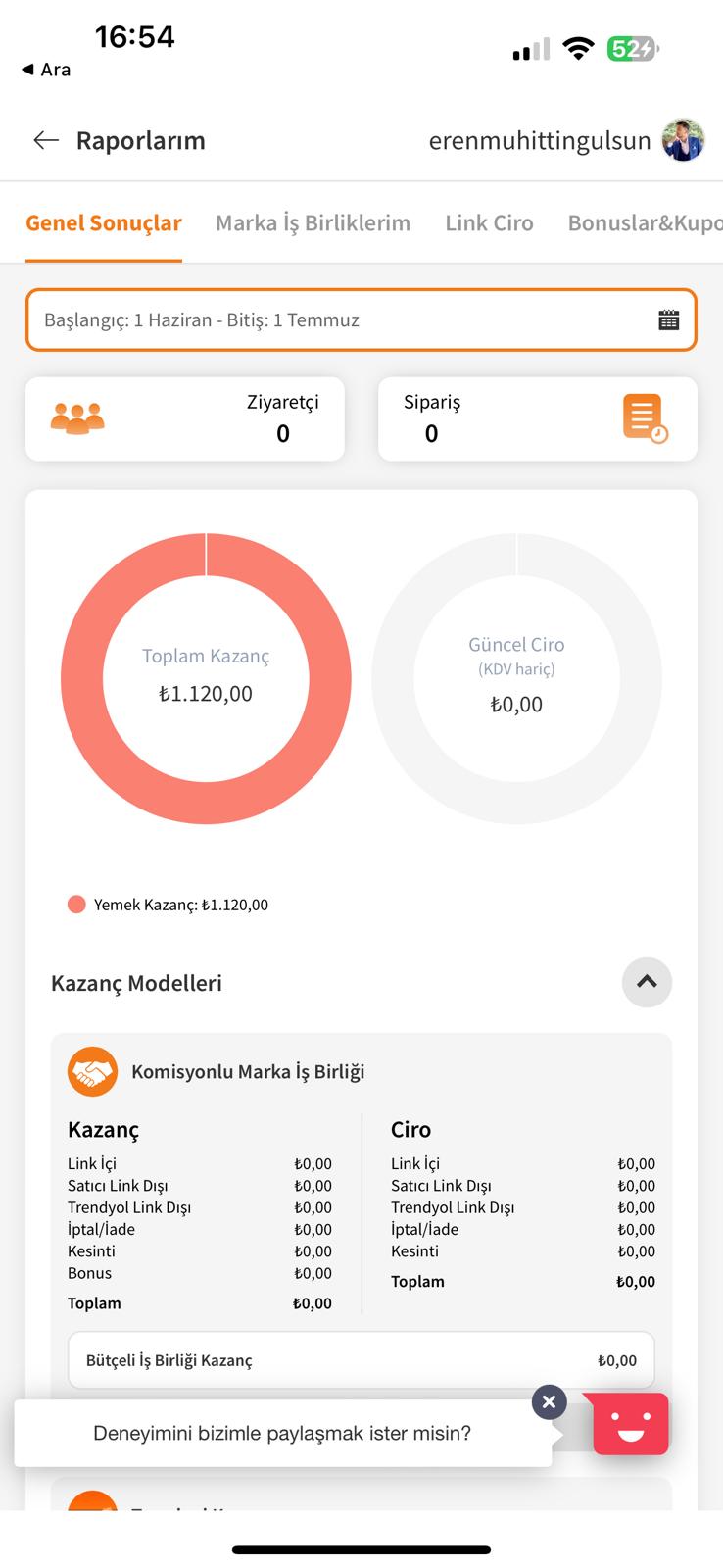Tap the Başlangıç-Bitiş date range field

361,319
